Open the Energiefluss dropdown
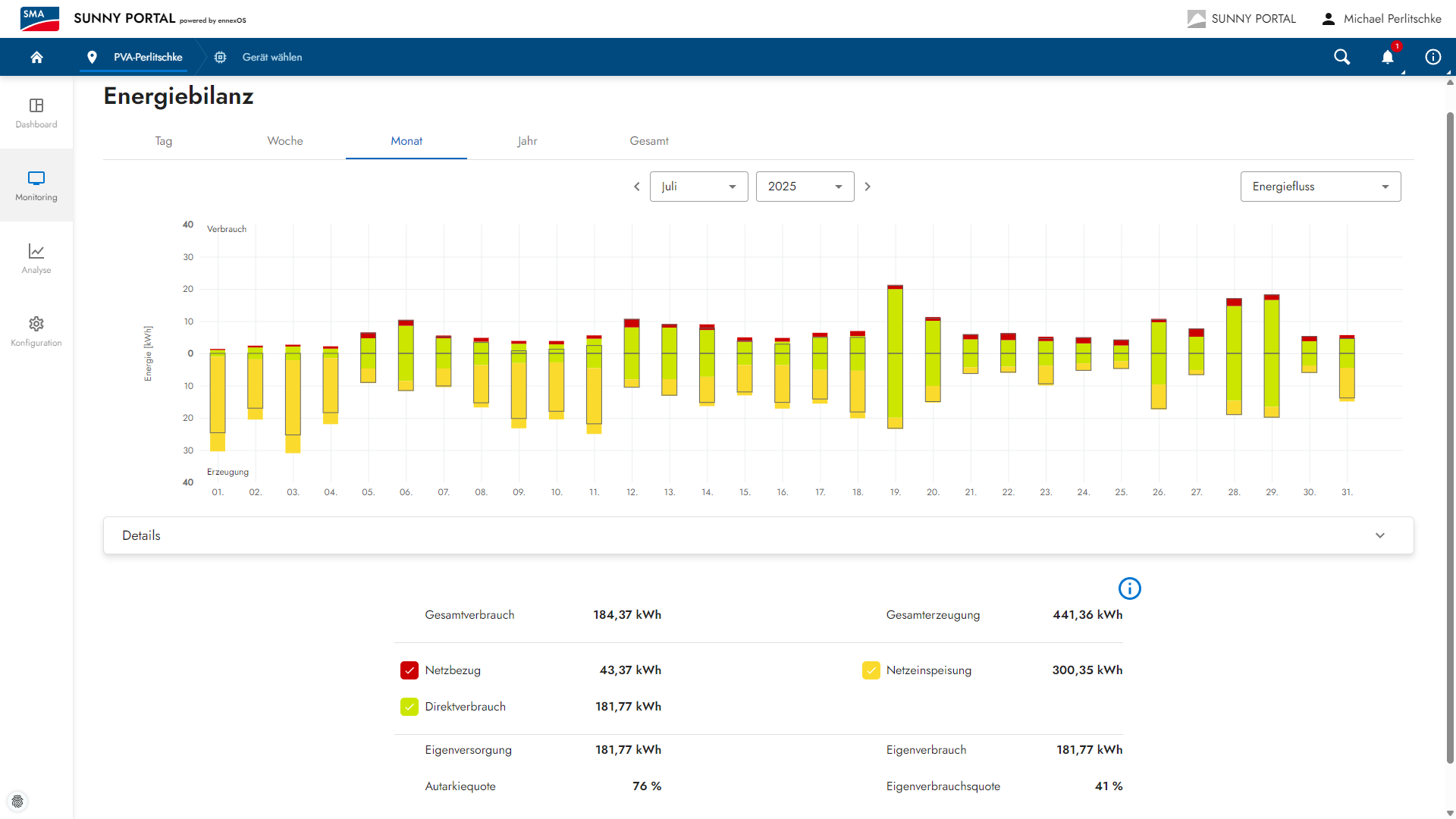The width and height of the screenshot is (1456, 819). point(1320,187)
